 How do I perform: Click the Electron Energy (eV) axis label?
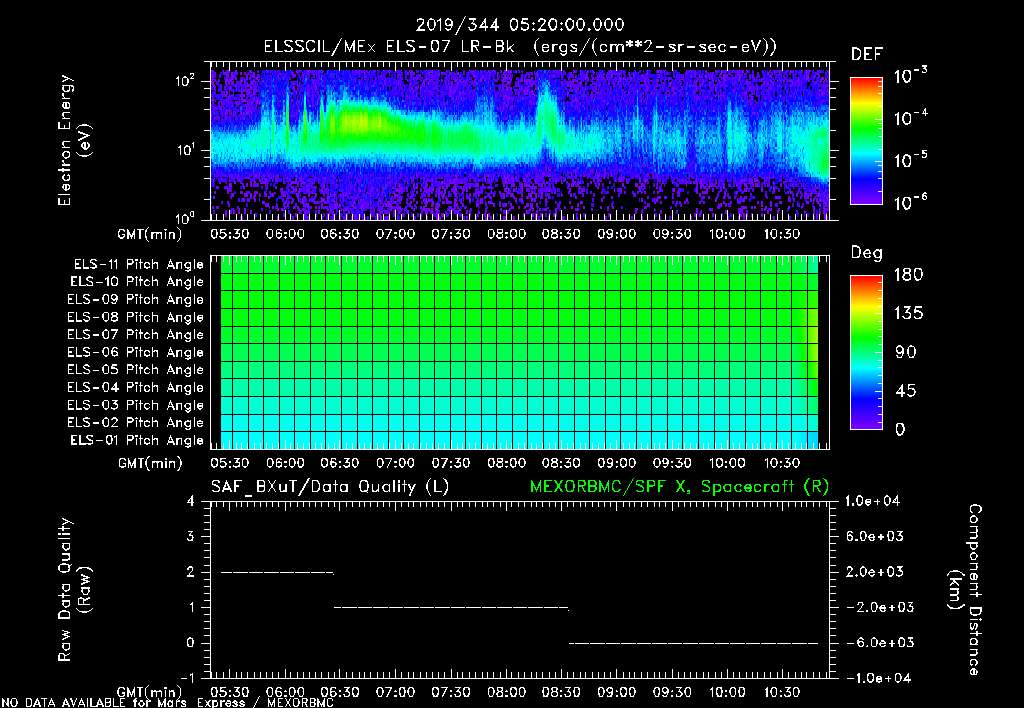click(x=74, y=140)
